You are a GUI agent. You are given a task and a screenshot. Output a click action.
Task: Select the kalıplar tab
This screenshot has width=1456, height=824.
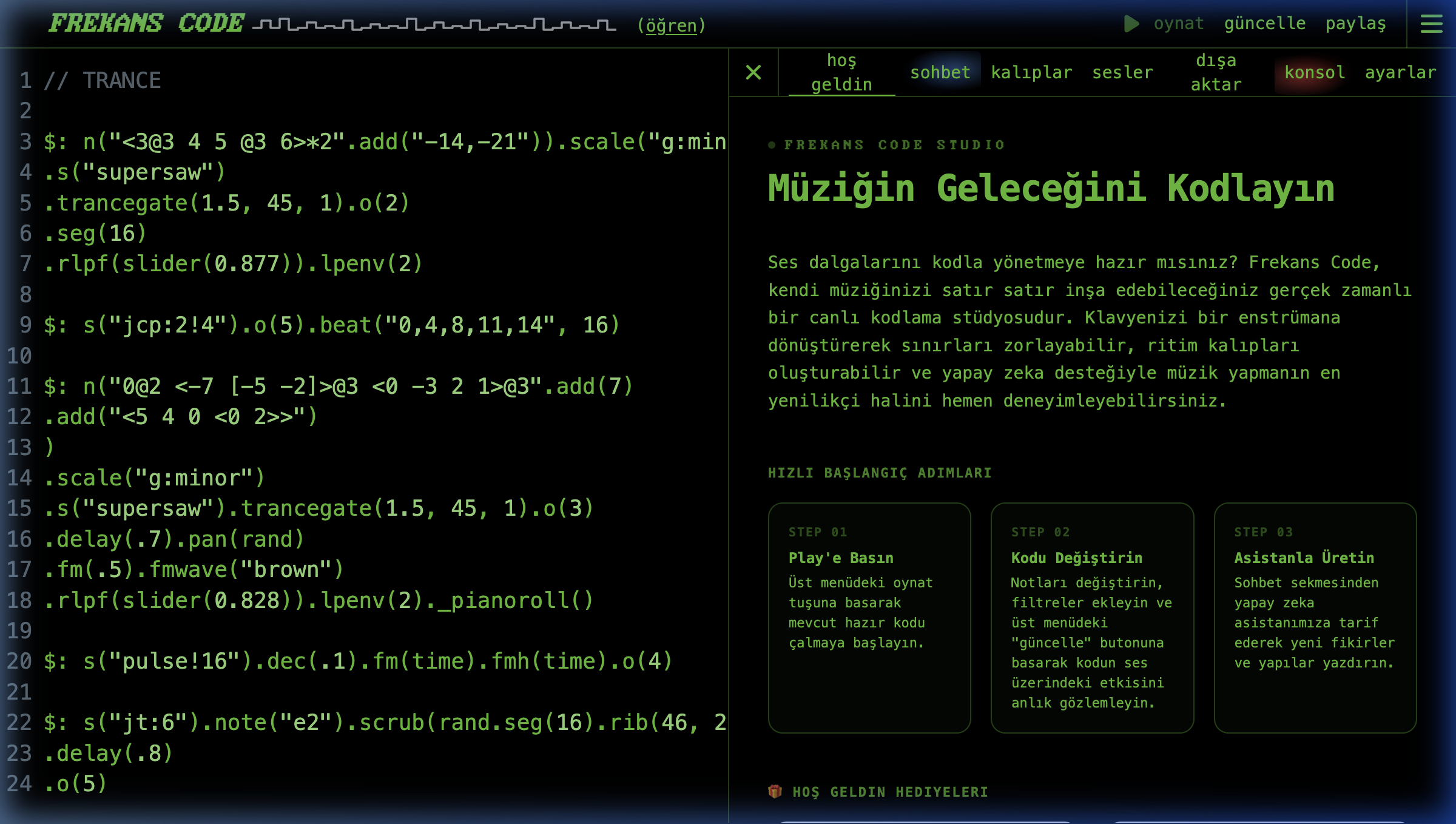(1031, 72)
